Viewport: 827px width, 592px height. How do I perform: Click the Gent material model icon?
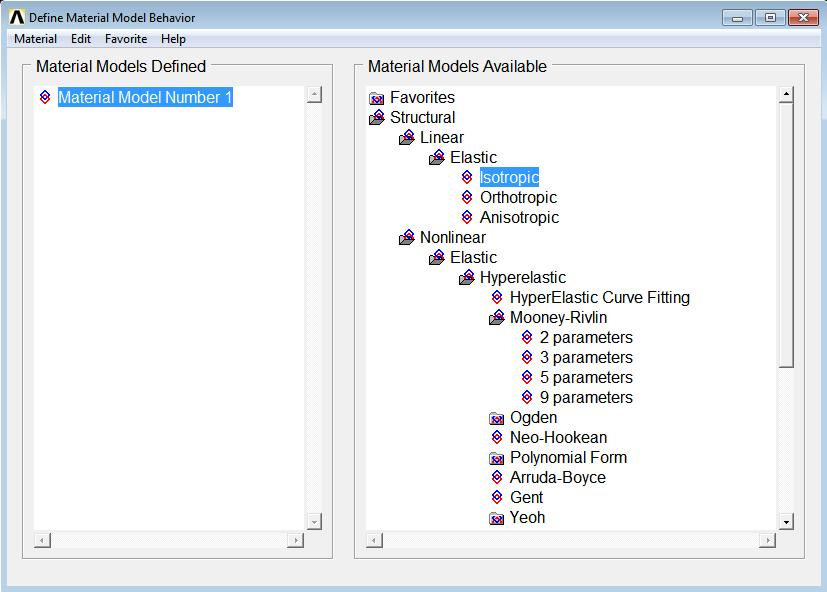[x=497, y=498]
